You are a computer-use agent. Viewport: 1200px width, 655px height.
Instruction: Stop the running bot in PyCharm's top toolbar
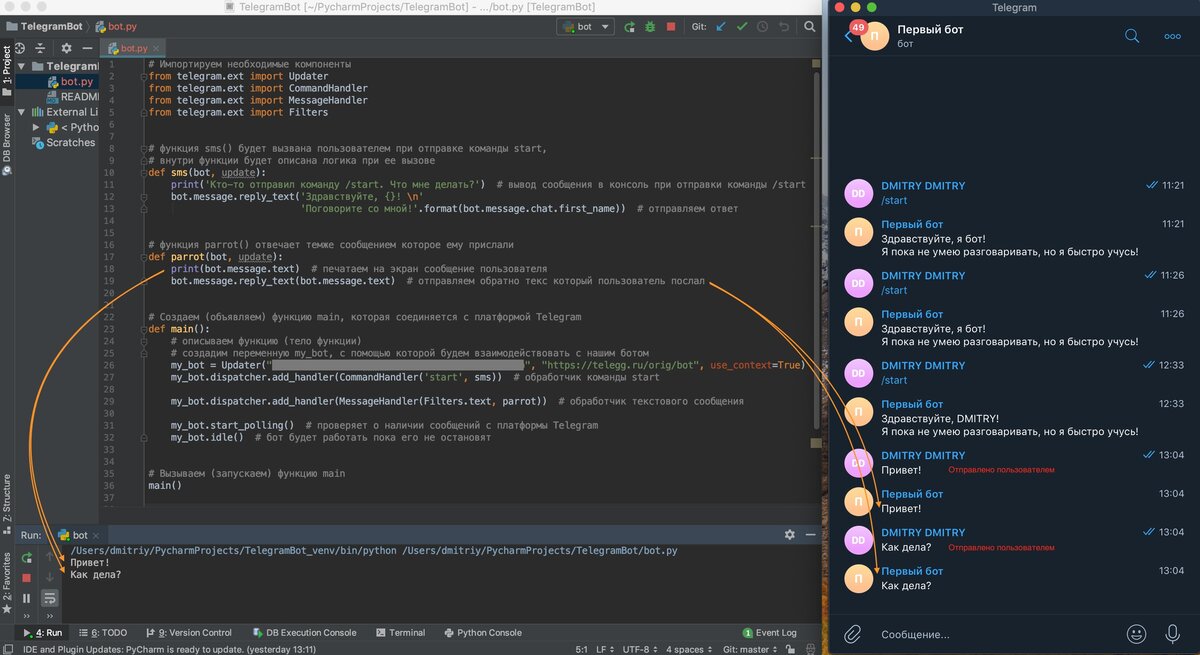671,27
